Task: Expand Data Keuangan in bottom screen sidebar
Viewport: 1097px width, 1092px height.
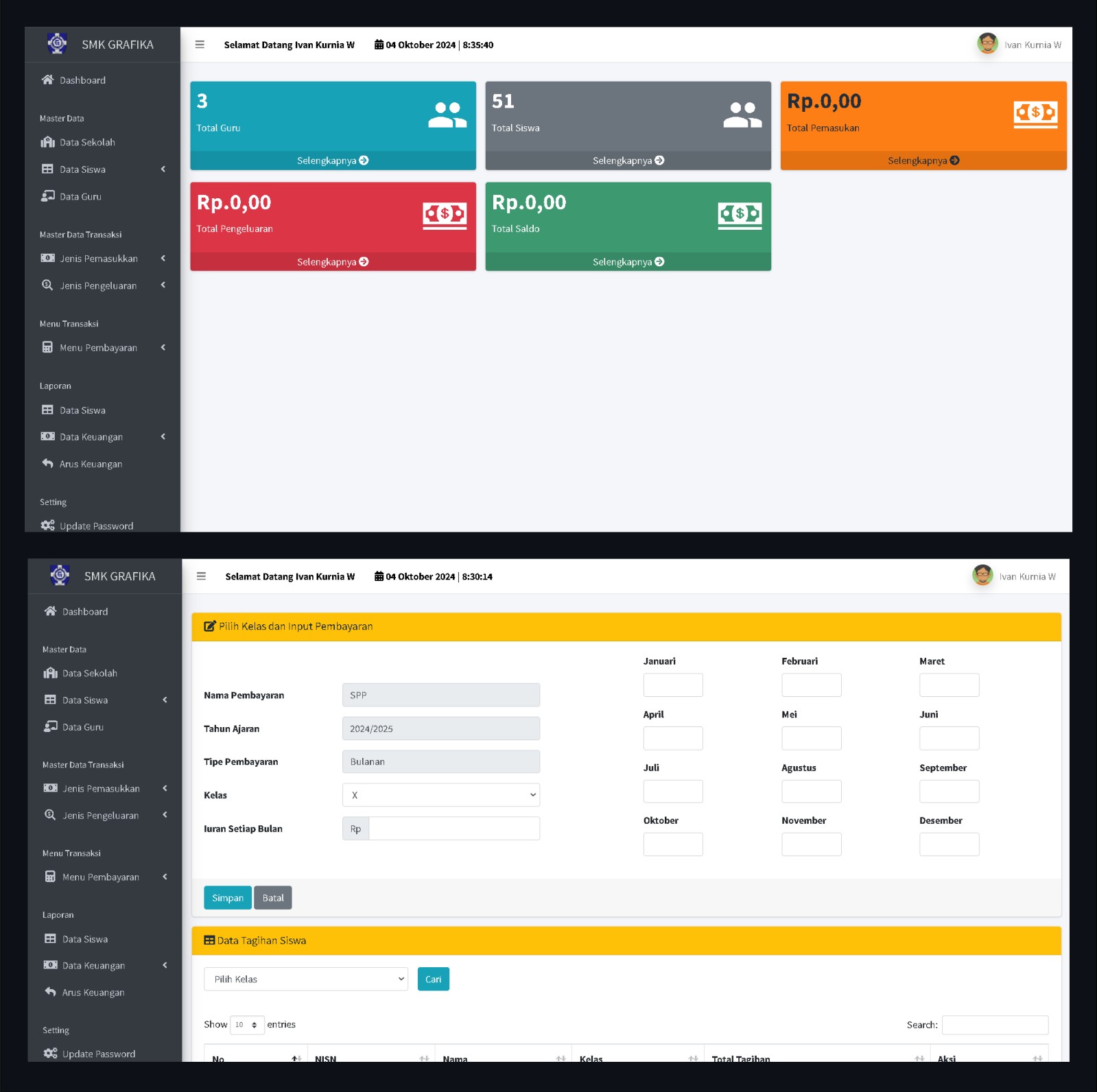Action: tap(105, 965)
